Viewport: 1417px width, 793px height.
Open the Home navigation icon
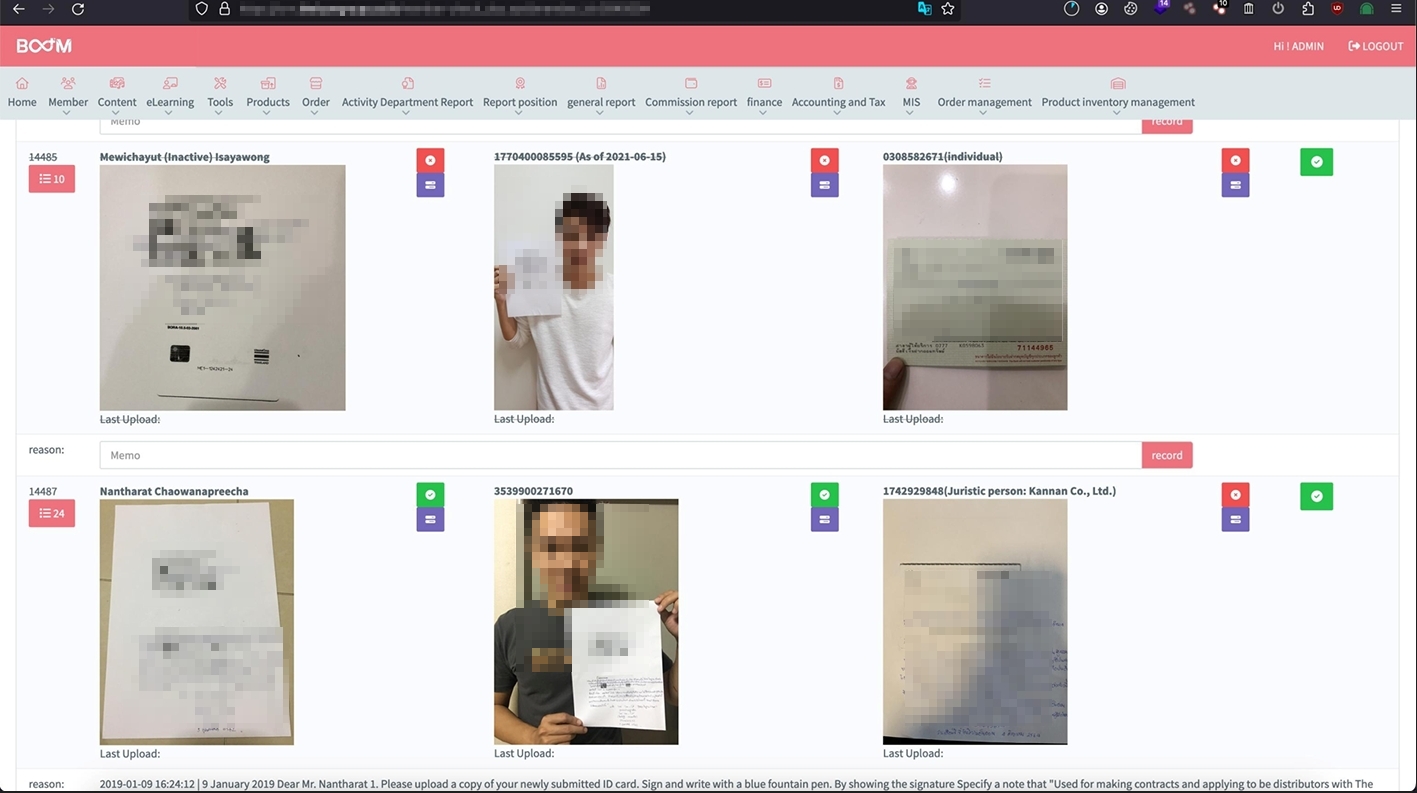click(x=21, y=93)
